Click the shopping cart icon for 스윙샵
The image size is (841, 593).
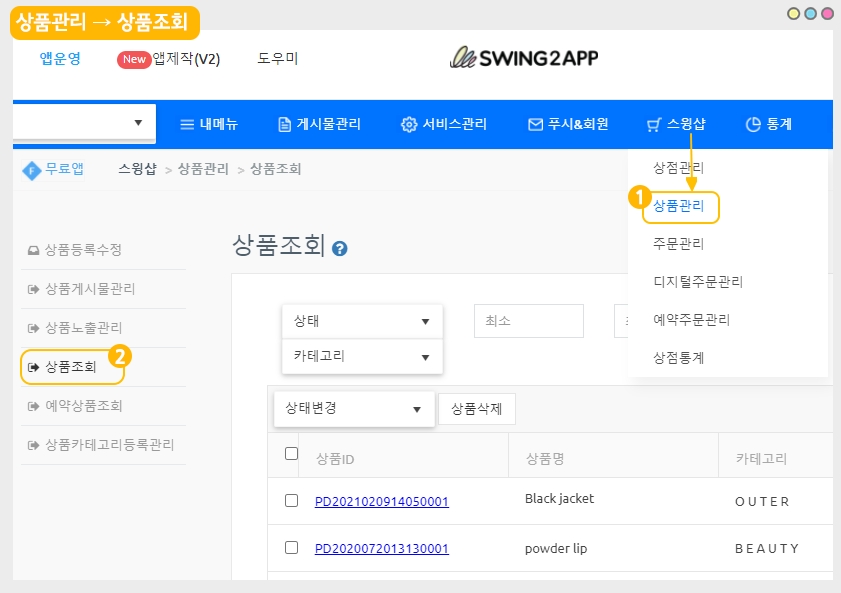tap(654, 125)
